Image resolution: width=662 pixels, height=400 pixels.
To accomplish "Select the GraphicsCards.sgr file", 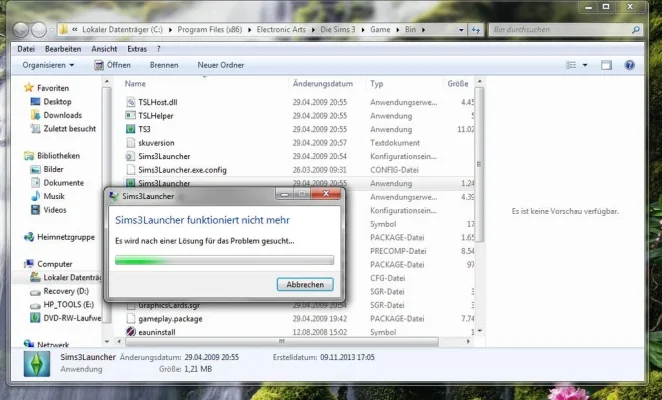I will pos(169,305).
